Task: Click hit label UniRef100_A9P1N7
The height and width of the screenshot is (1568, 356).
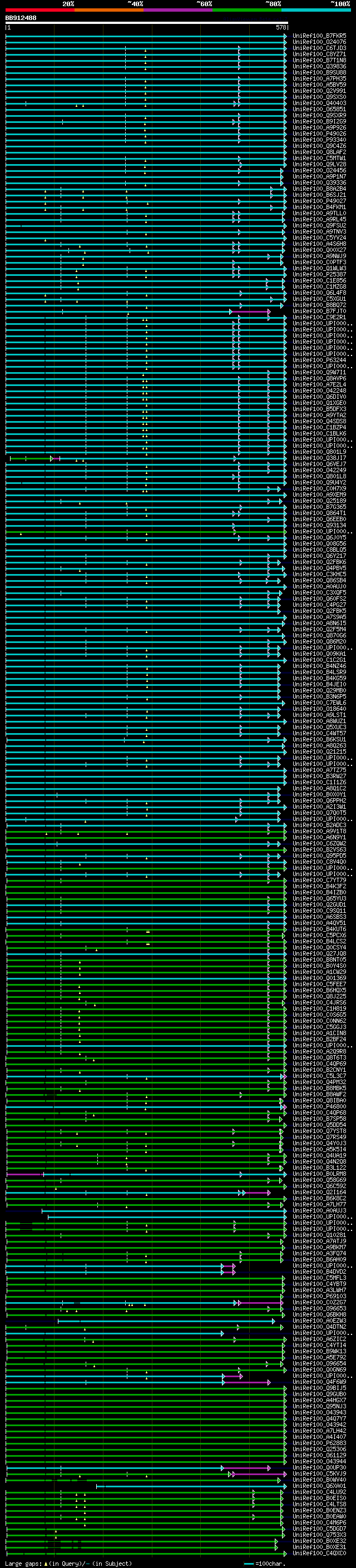Action: point(319,176)
